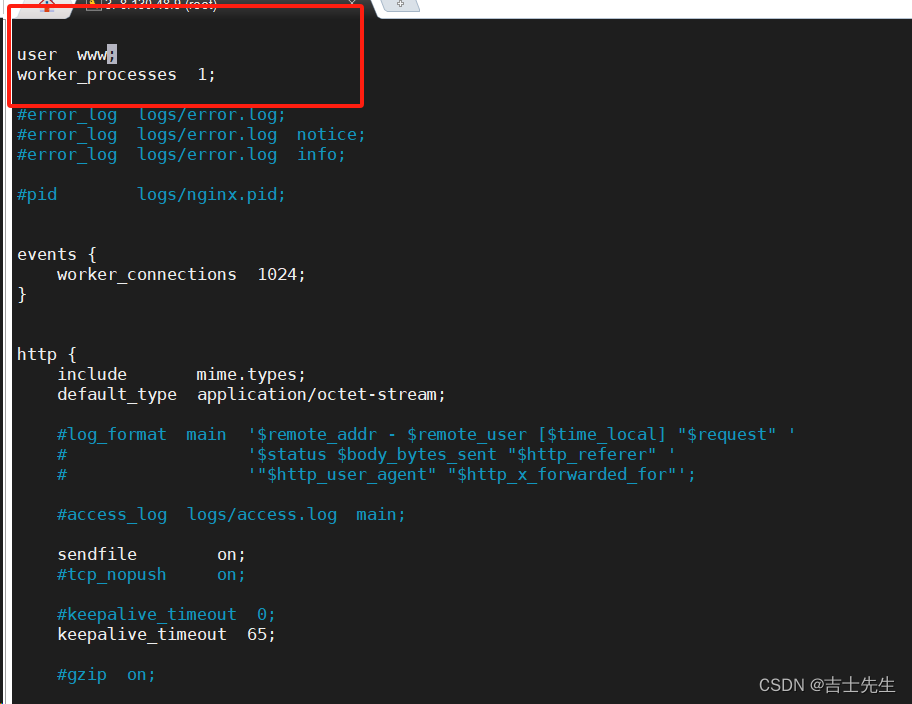The image size is (912, 704).
Task: Click the '#keepalive_timeout 0;' comment line
Action: point(166,615)
